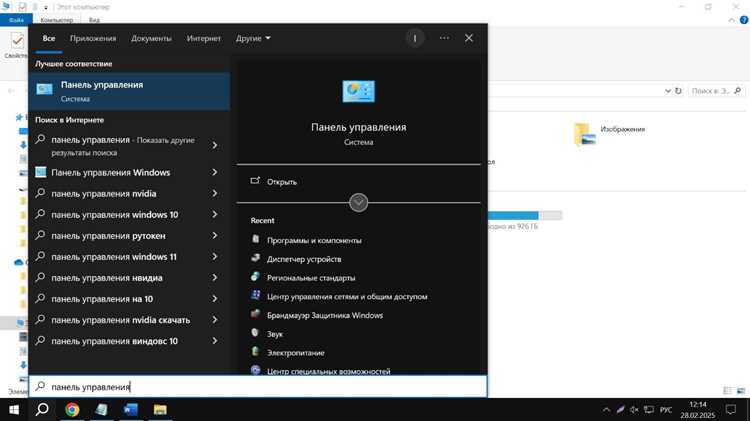The image size is (750, 421).
Task: Open recent item Региональные стандарты
Action: pyautogui.click(x=311, y=277)
